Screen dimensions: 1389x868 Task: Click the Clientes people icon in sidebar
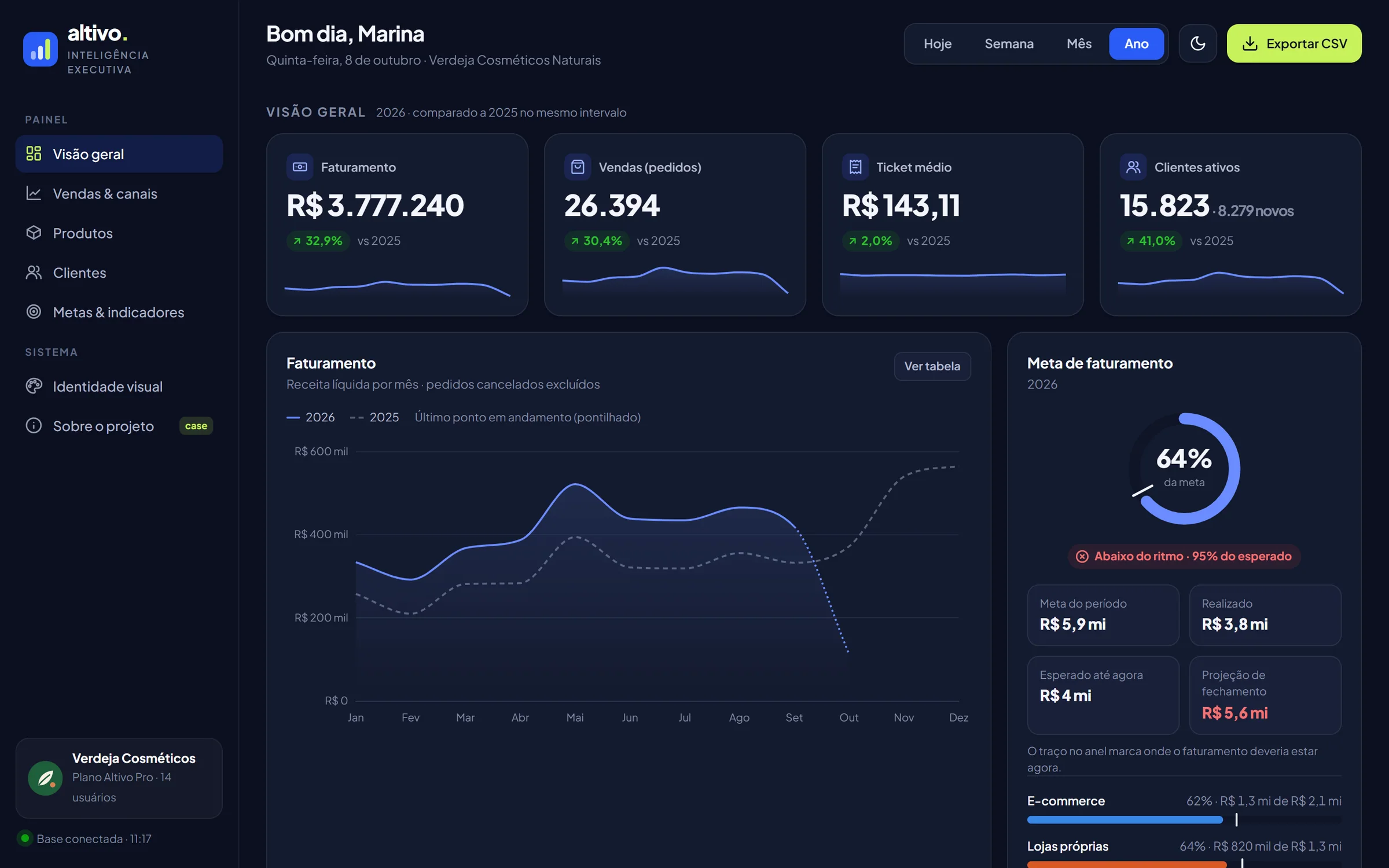pos(34,272)
